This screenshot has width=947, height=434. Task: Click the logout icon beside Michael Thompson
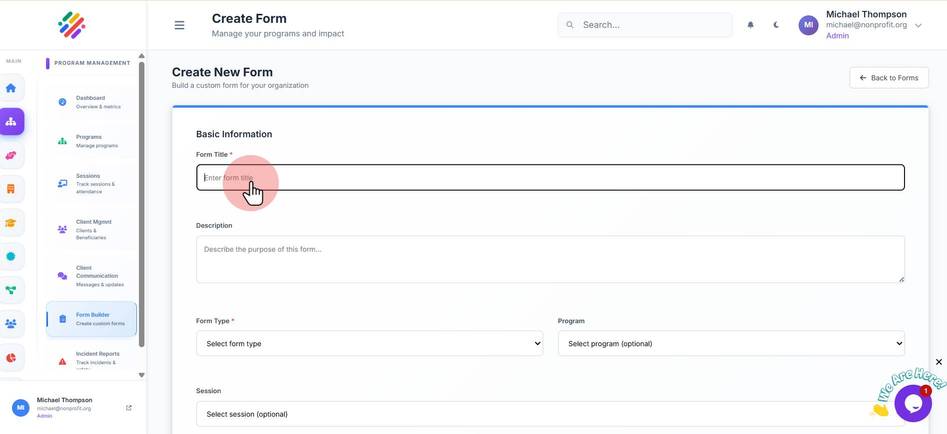tap(129, 408)
